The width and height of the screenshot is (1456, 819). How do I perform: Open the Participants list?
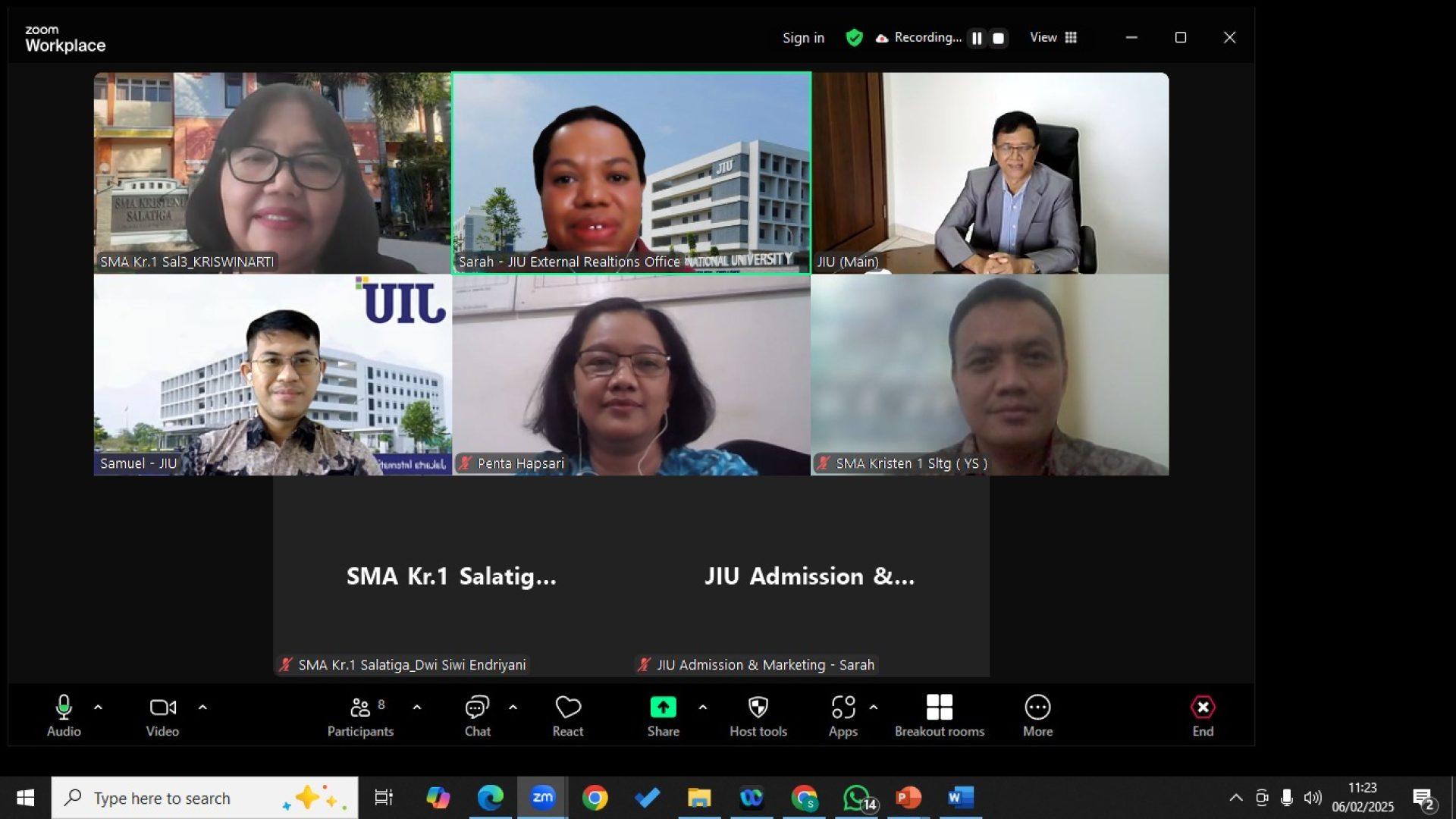(x=360, y=715)
